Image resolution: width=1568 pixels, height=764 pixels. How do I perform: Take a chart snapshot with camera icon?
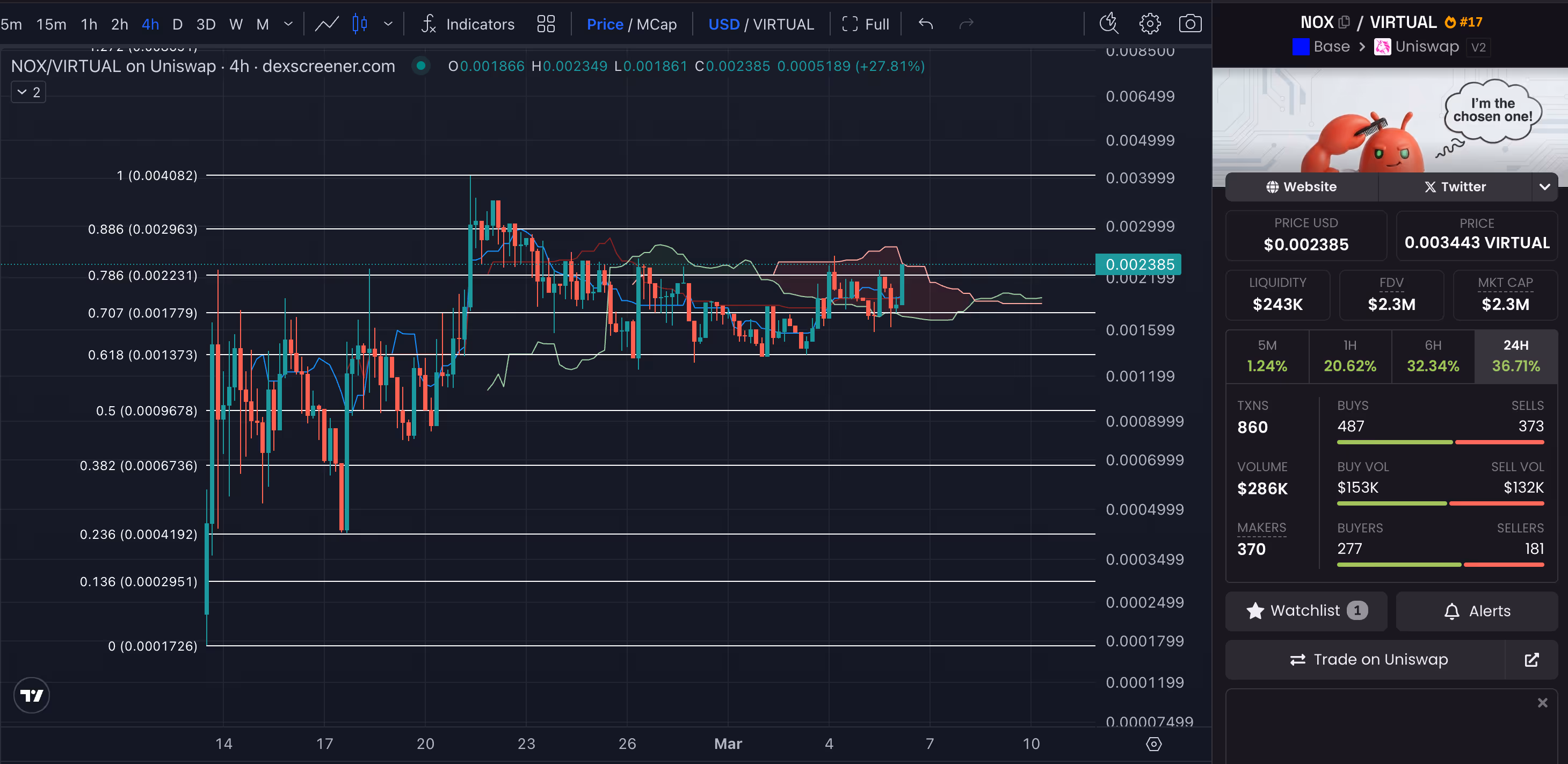1189,24
